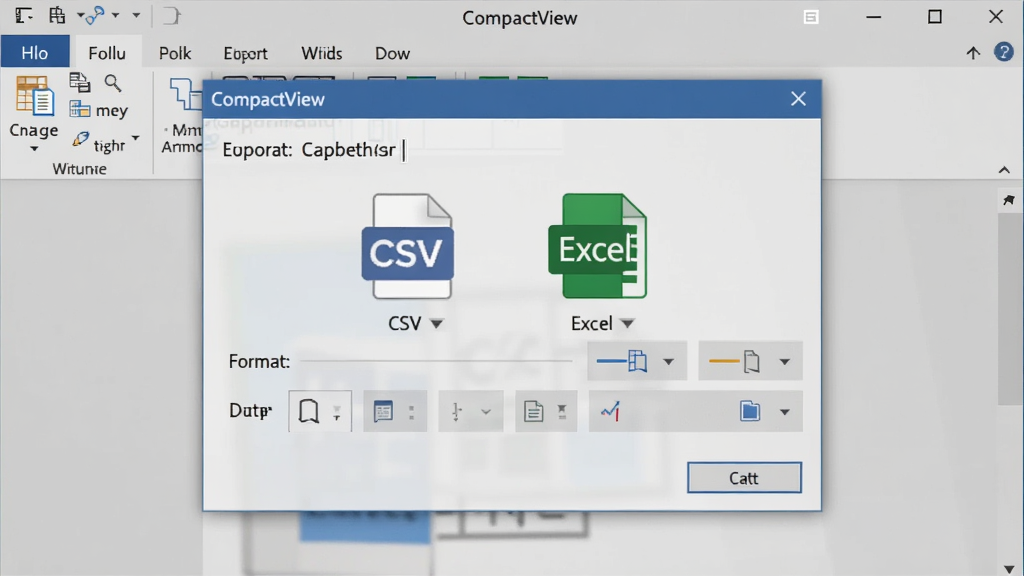This screenshot has height=576, width=1024.
Task: Close the CompactView dialog
Action: (x=798, y=99)
